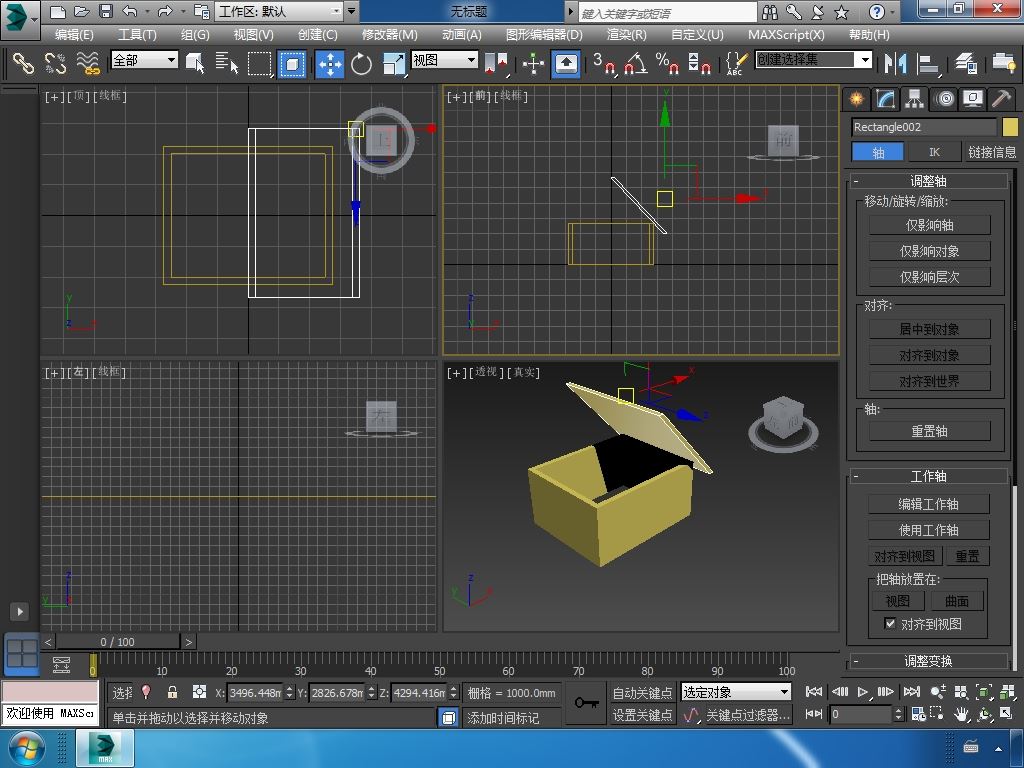Toggle Absolute/Offset transform type-in mode
This screenshot has height=768, width=1024.
[199, 692]
